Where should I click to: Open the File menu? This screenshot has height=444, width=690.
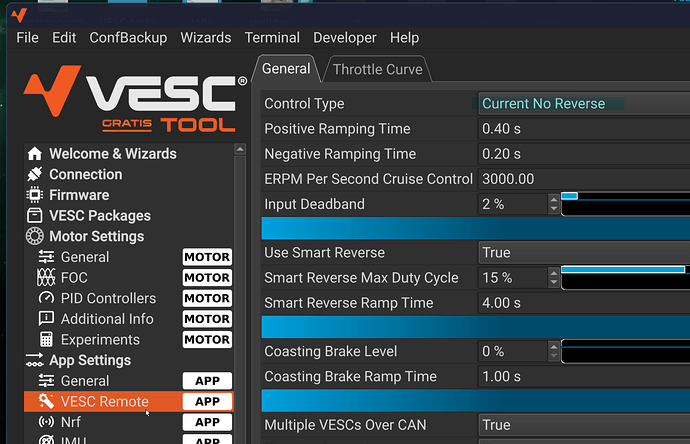(27, 38)
